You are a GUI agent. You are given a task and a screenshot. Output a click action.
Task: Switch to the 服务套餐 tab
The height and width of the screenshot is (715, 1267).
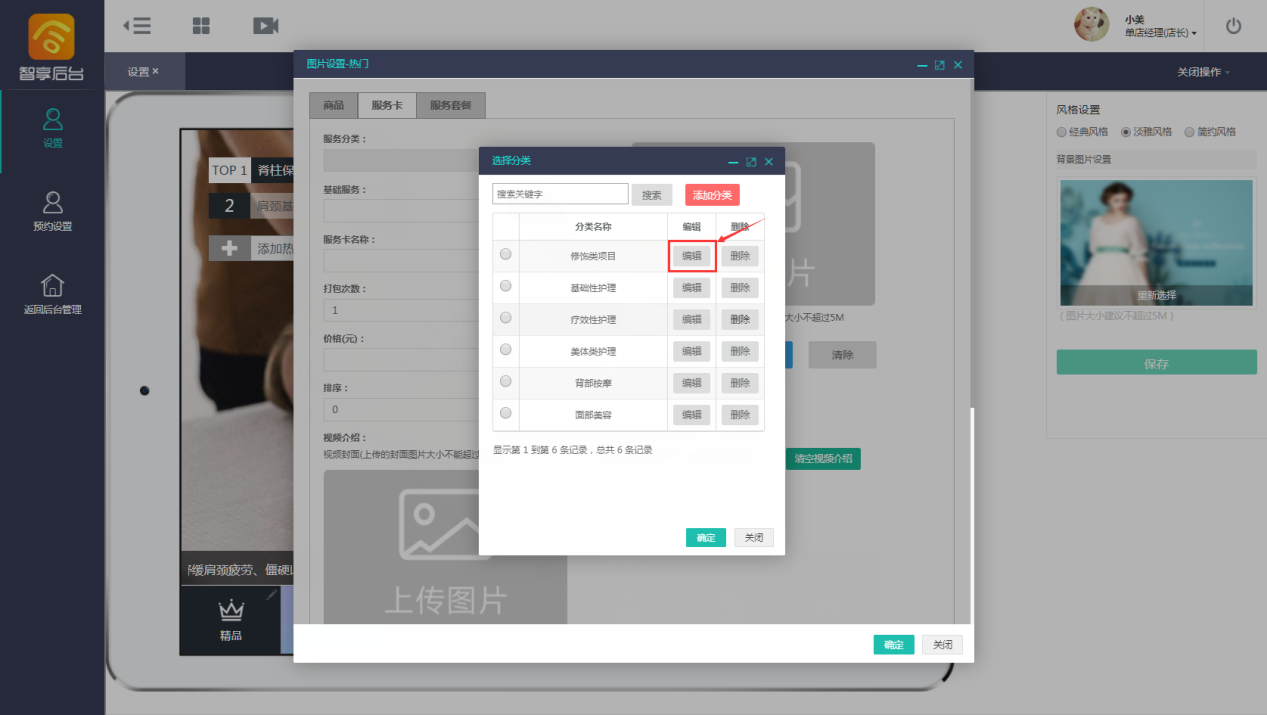(451, 106)
